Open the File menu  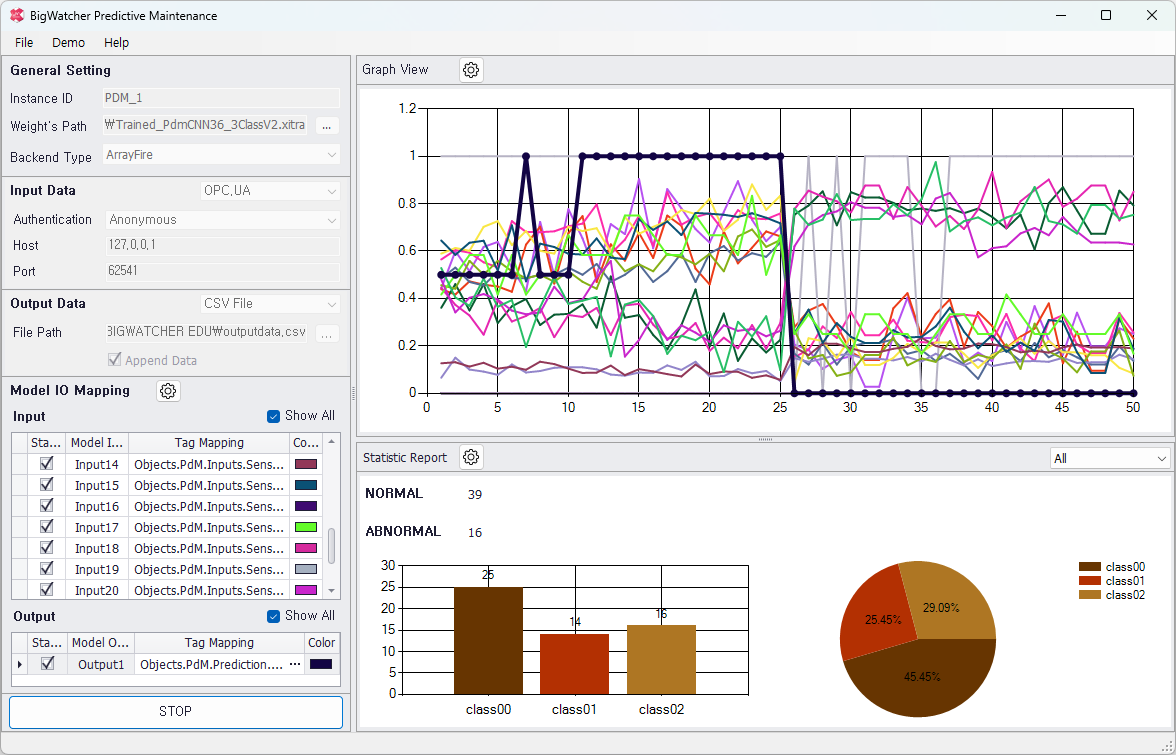(x=24, y=43)
